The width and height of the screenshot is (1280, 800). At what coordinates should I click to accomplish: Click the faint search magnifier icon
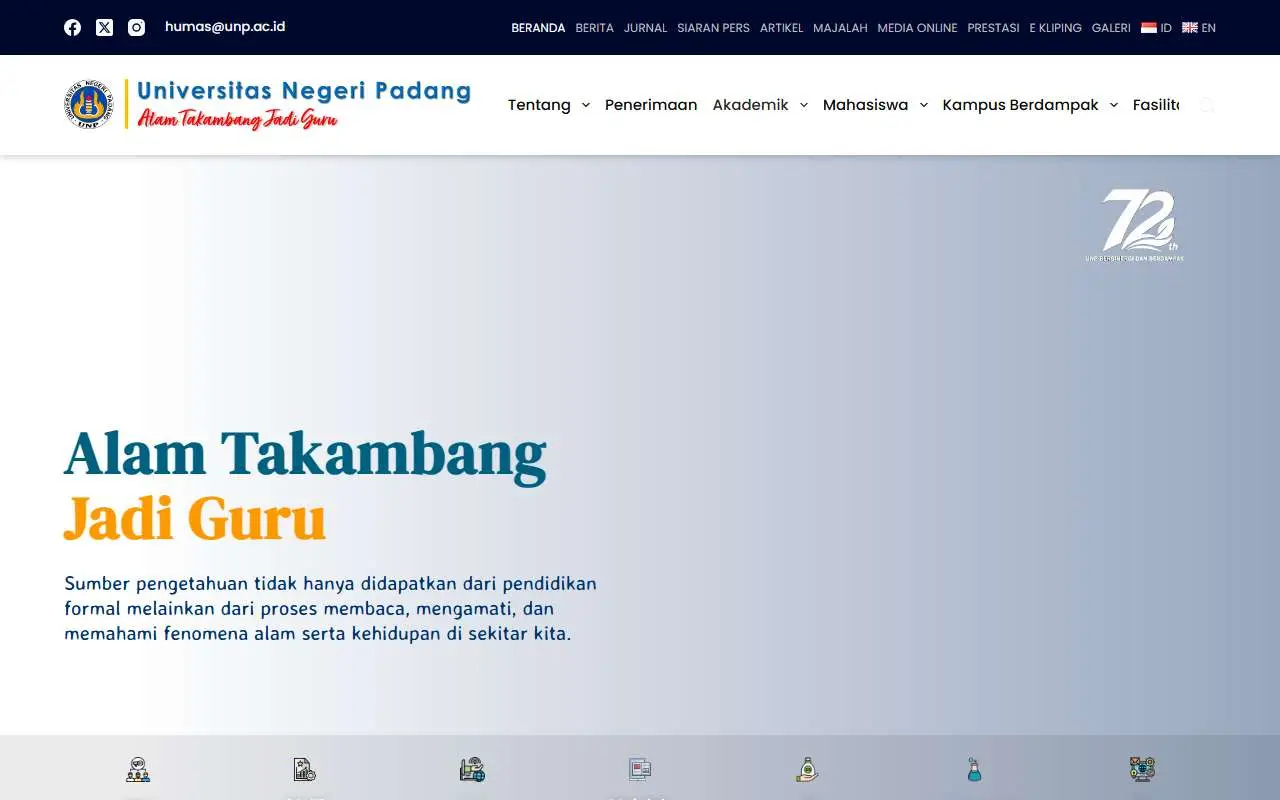coord(1207,105)
